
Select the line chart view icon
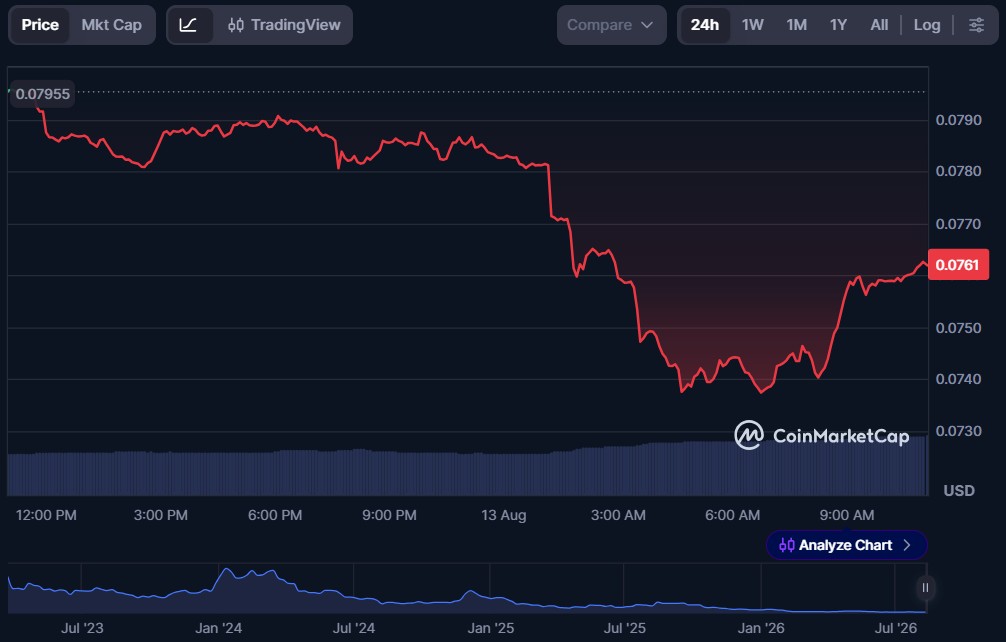189,25
